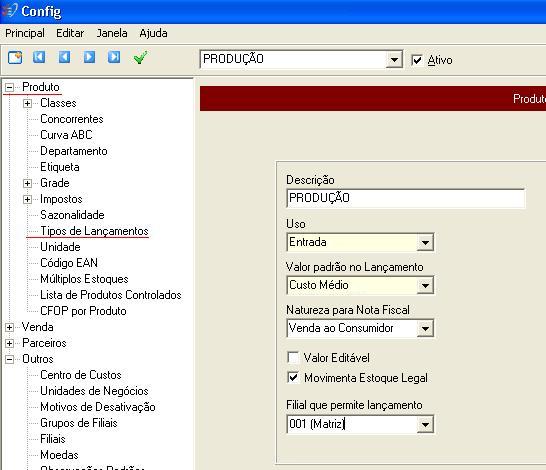Open the Principal menu
Image resolution: width=546 pixels, height=470 pixels.
click(25, 33)
